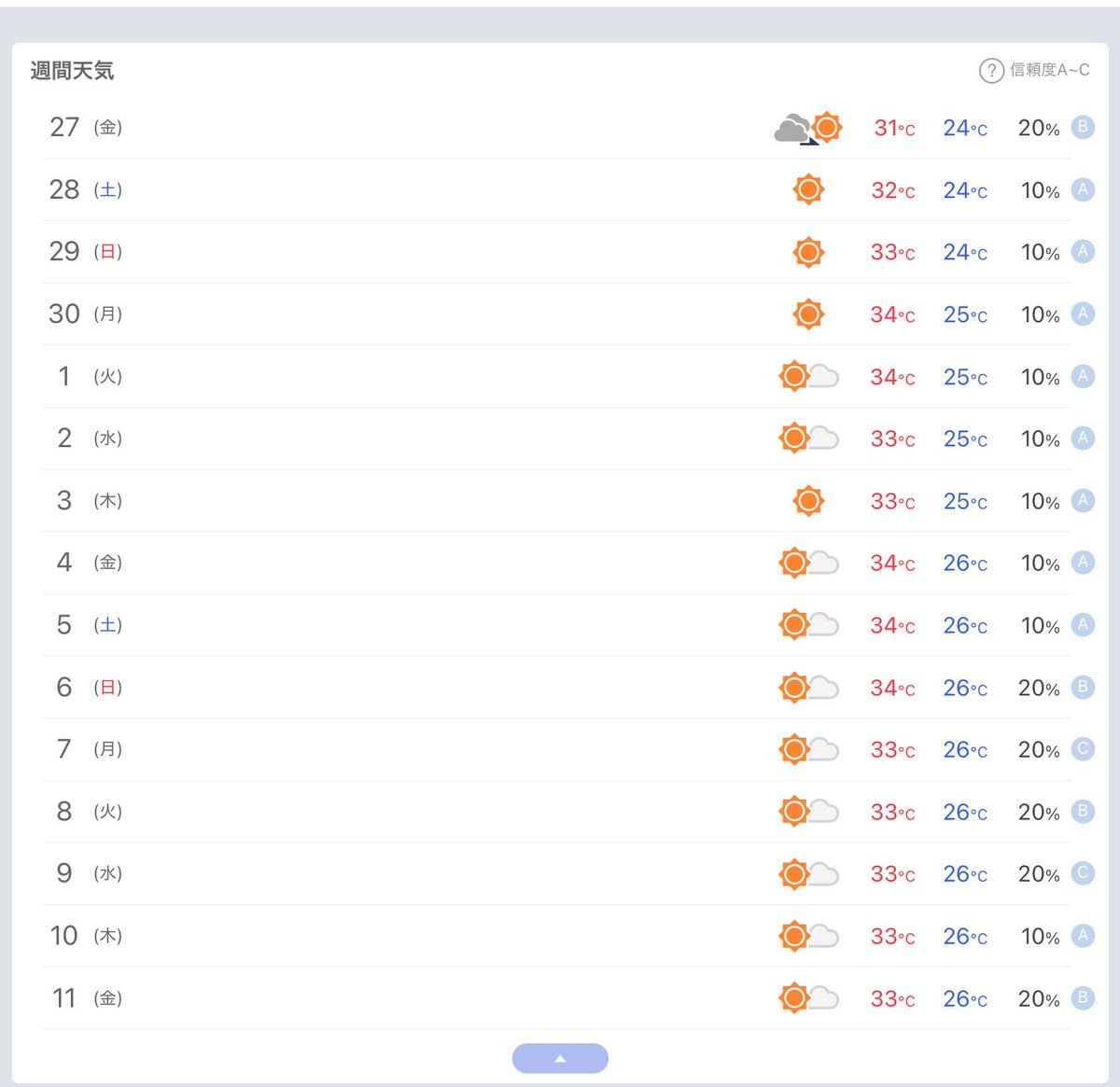This screenshot has width=1120, height=1087.
Task: Click the question mark help icon
Action: click(990, 70)
